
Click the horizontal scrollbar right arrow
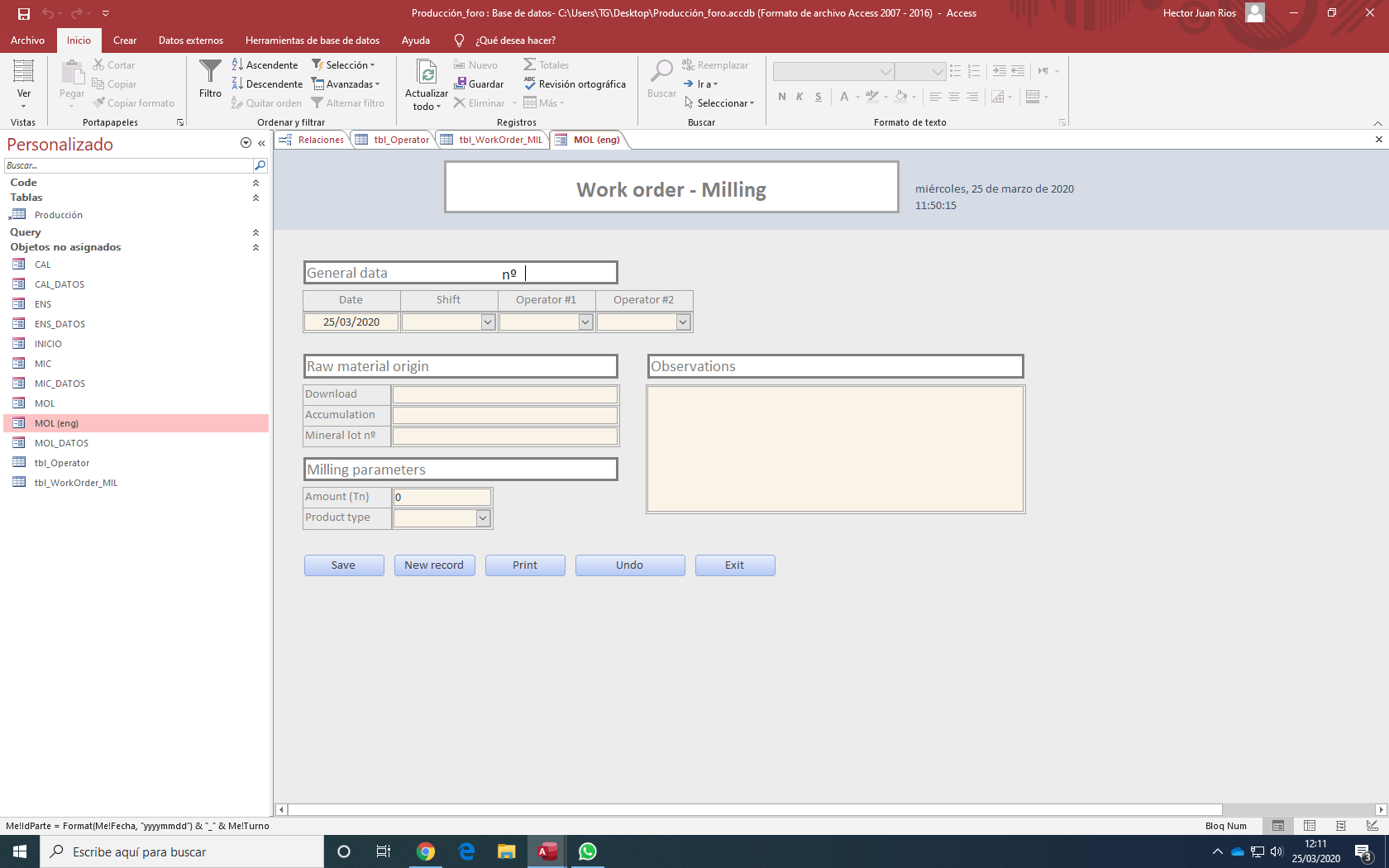coord(1381,810)
